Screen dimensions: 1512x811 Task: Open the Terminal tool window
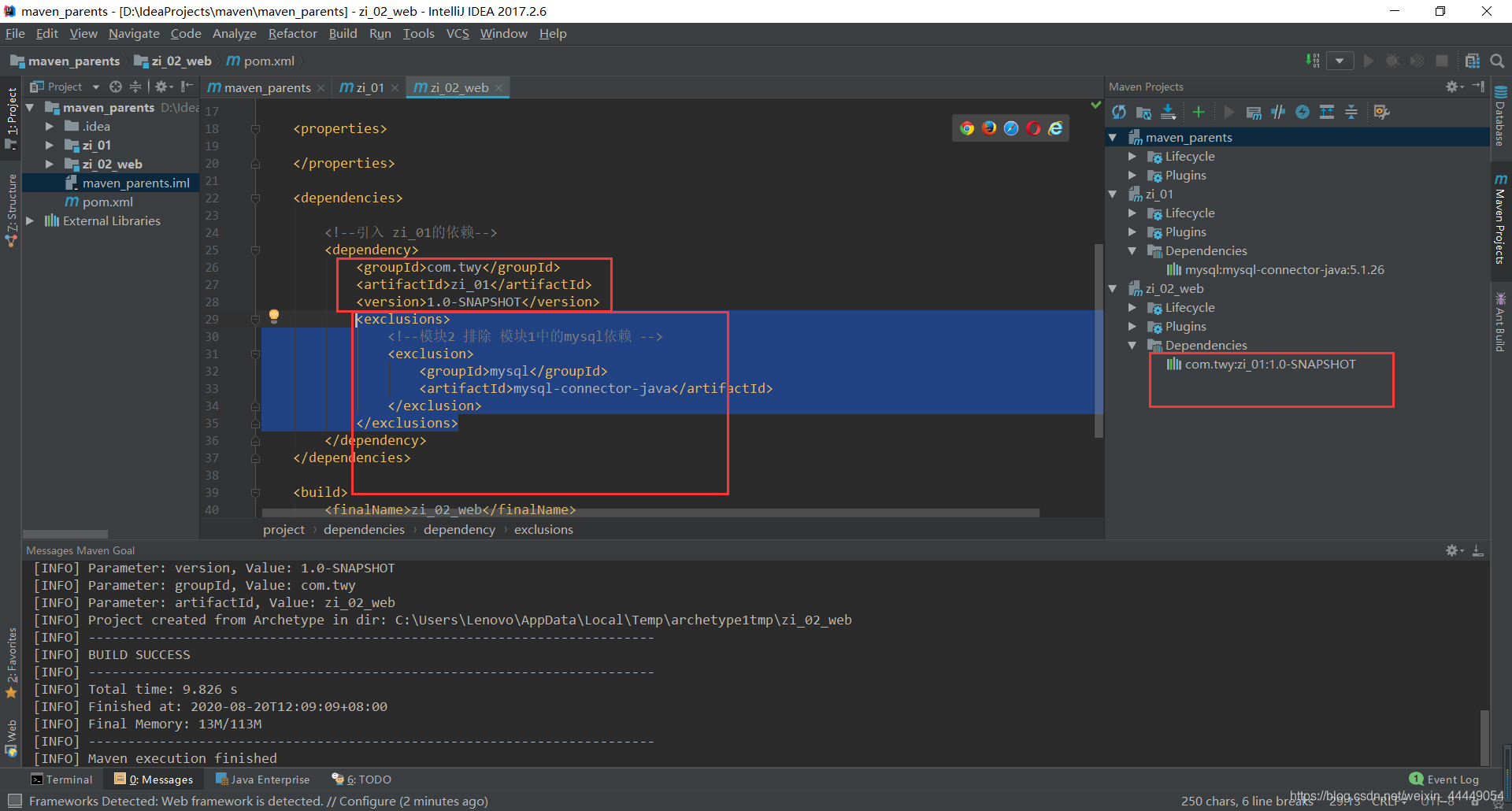tap(61, 780)
